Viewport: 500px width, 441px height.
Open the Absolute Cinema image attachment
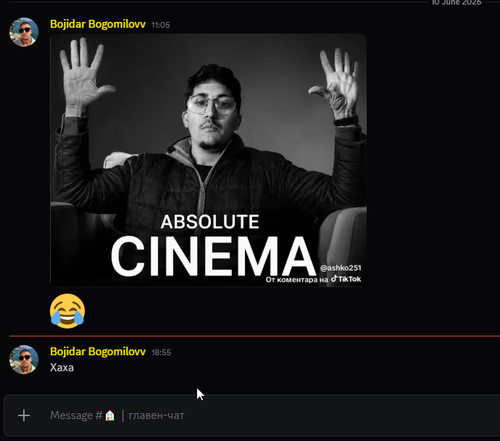(208, 160)
